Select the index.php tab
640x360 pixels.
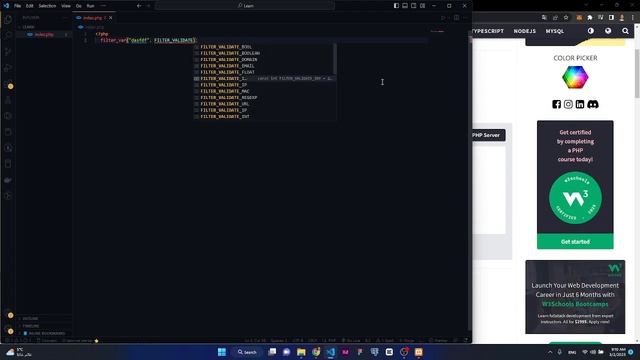pyautogui.click(x=94, y=18)
